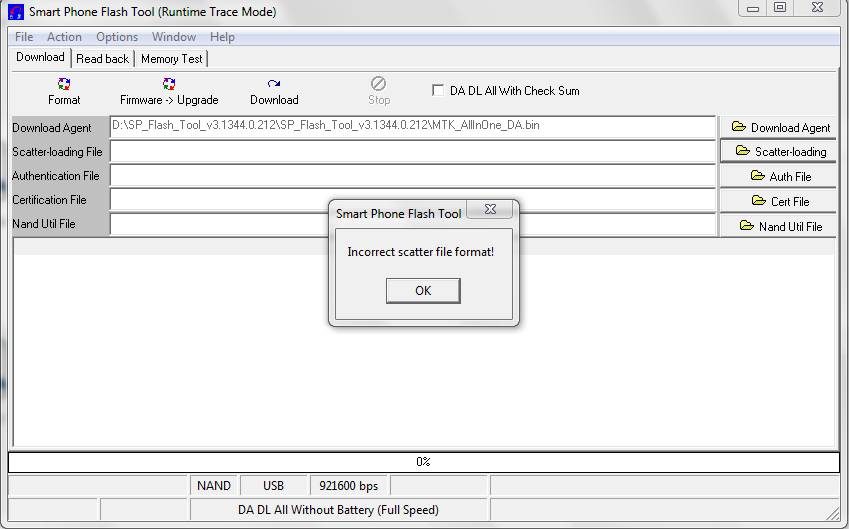Viewport: 849px width, 529px height.
Task: Browse for the Download Agent file
Action: [x=778, y=127]
